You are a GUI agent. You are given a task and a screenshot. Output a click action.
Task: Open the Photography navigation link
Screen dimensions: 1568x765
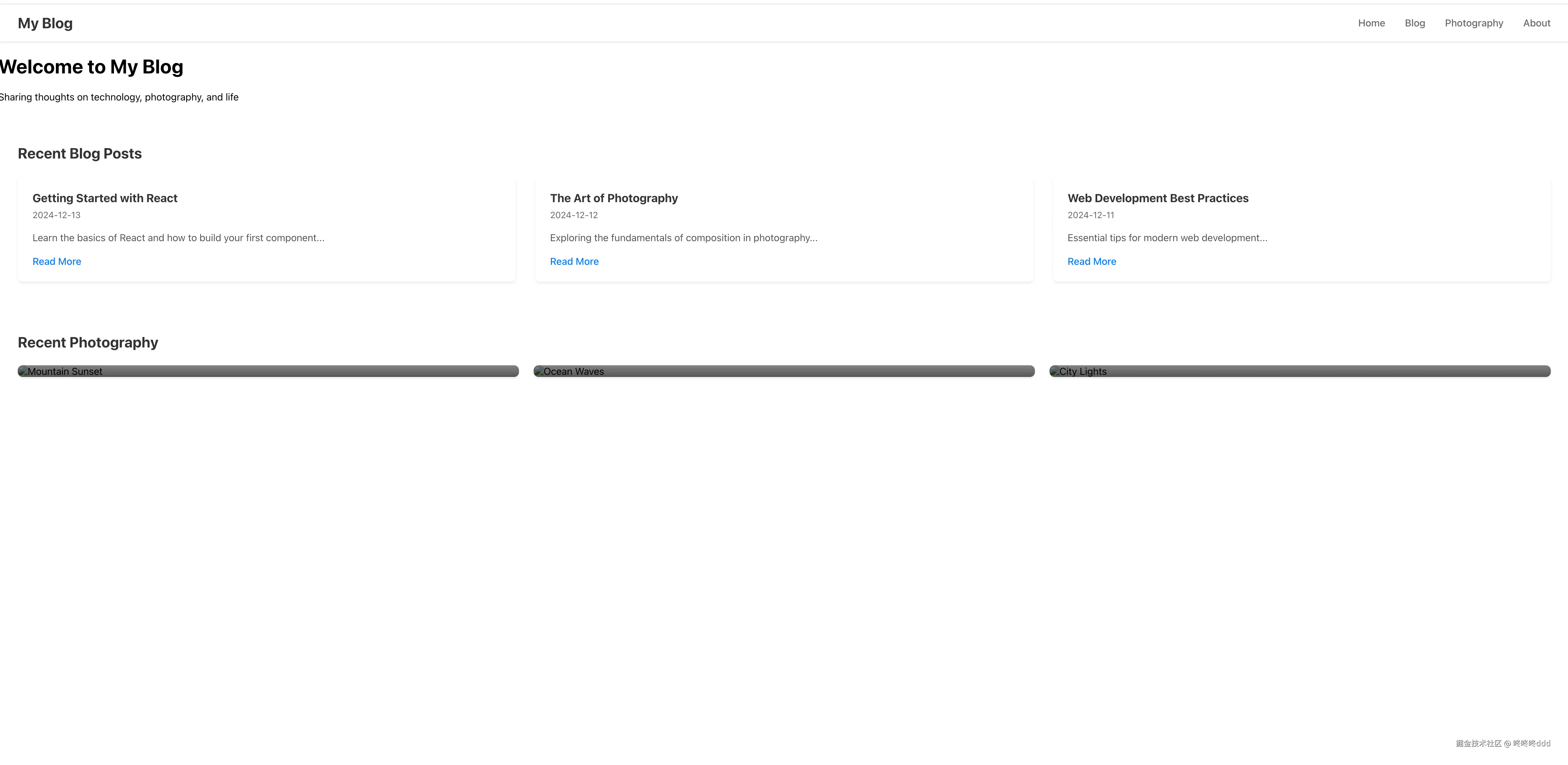1473,23
